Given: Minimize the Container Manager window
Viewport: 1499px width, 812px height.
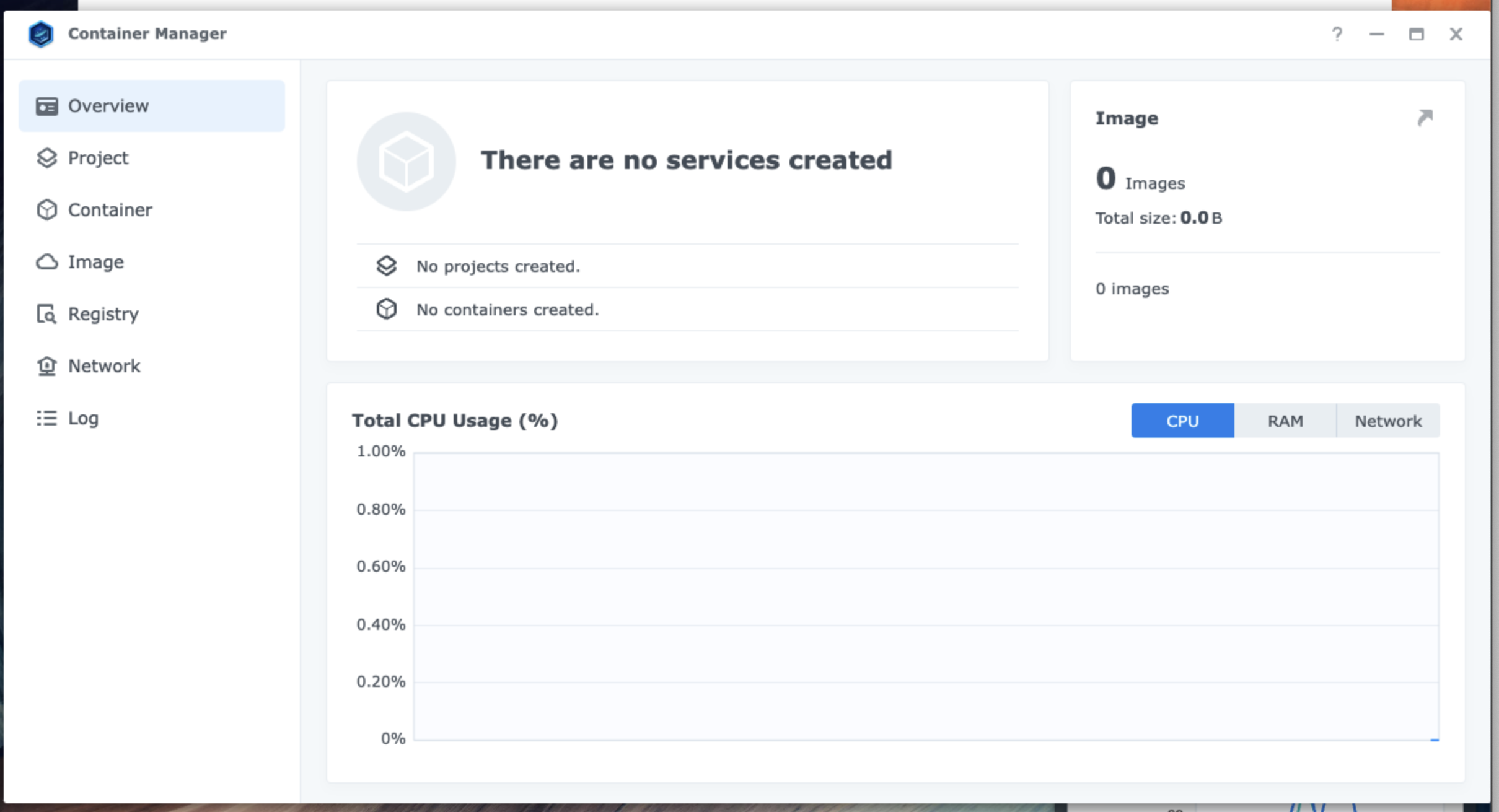Looking at the screenshot, I should pos(1377,34).
